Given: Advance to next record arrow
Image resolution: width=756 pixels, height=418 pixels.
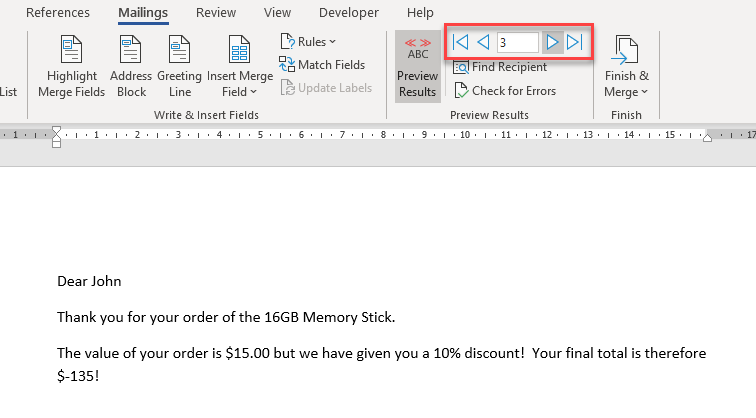Looking at the screenshot, I should point(552,42).
